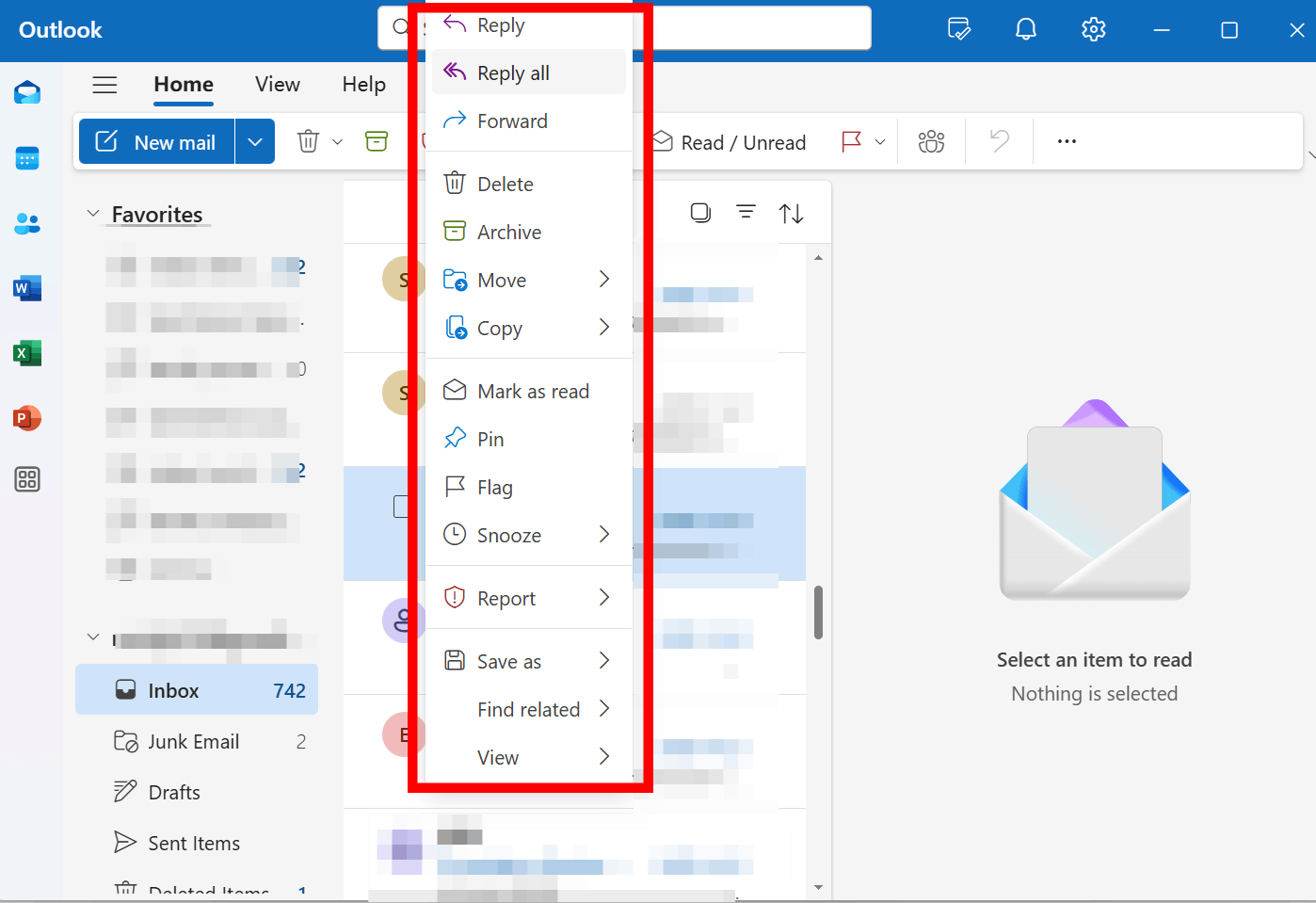This screenshot has width=1316, height=903.
Task: Click the Archive icon in the ribbon
Action: 377,140
